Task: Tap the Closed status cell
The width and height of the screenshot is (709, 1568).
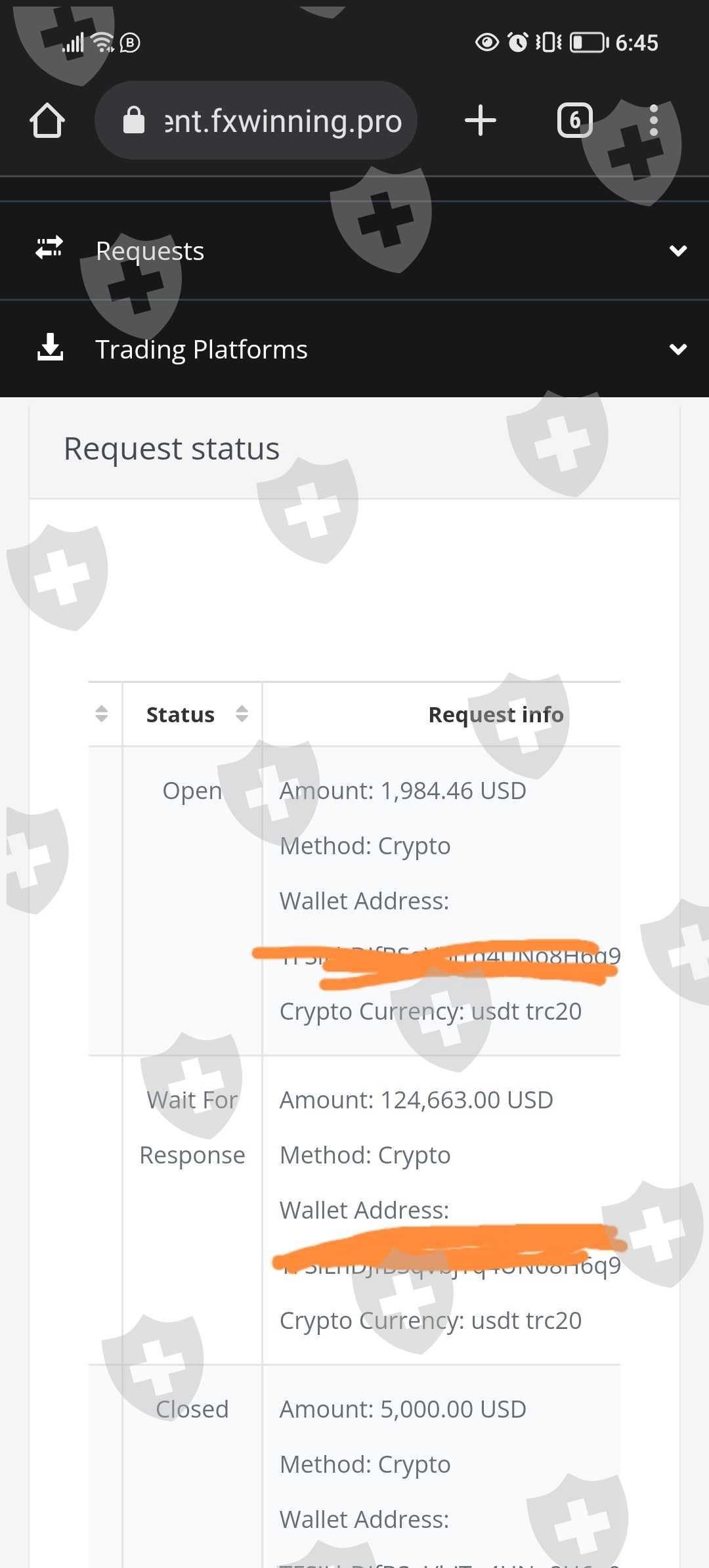Action: [x=192, y=1410]
